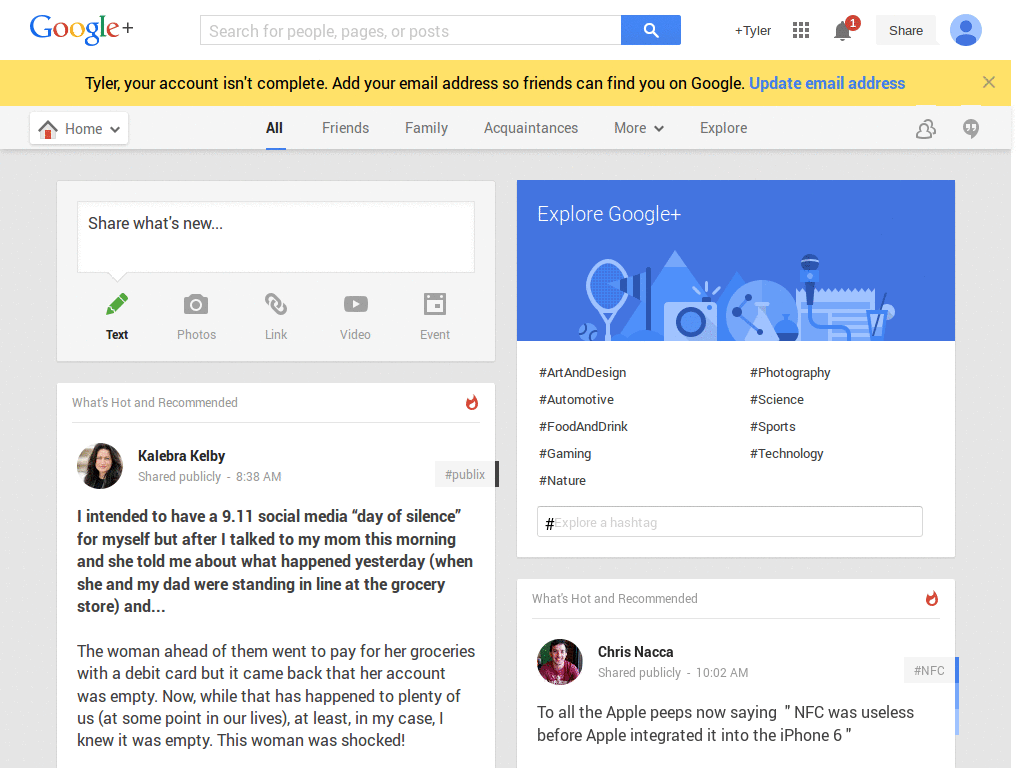Click the Share what's new box
Viewport: 1024px width, 768px height.
point(276,236)
